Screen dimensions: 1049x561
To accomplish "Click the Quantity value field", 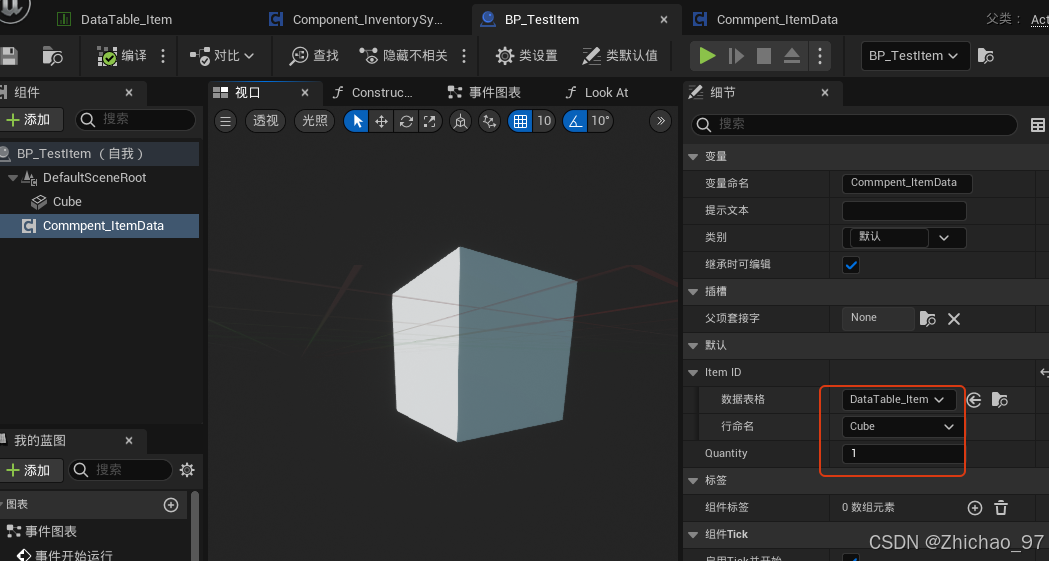I will tap(902, 453).
